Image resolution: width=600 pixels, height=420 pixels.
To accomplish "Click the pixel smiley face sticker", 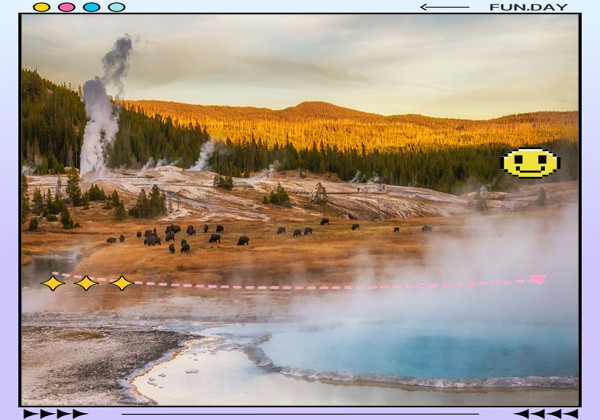I will [x=530, y=163].
